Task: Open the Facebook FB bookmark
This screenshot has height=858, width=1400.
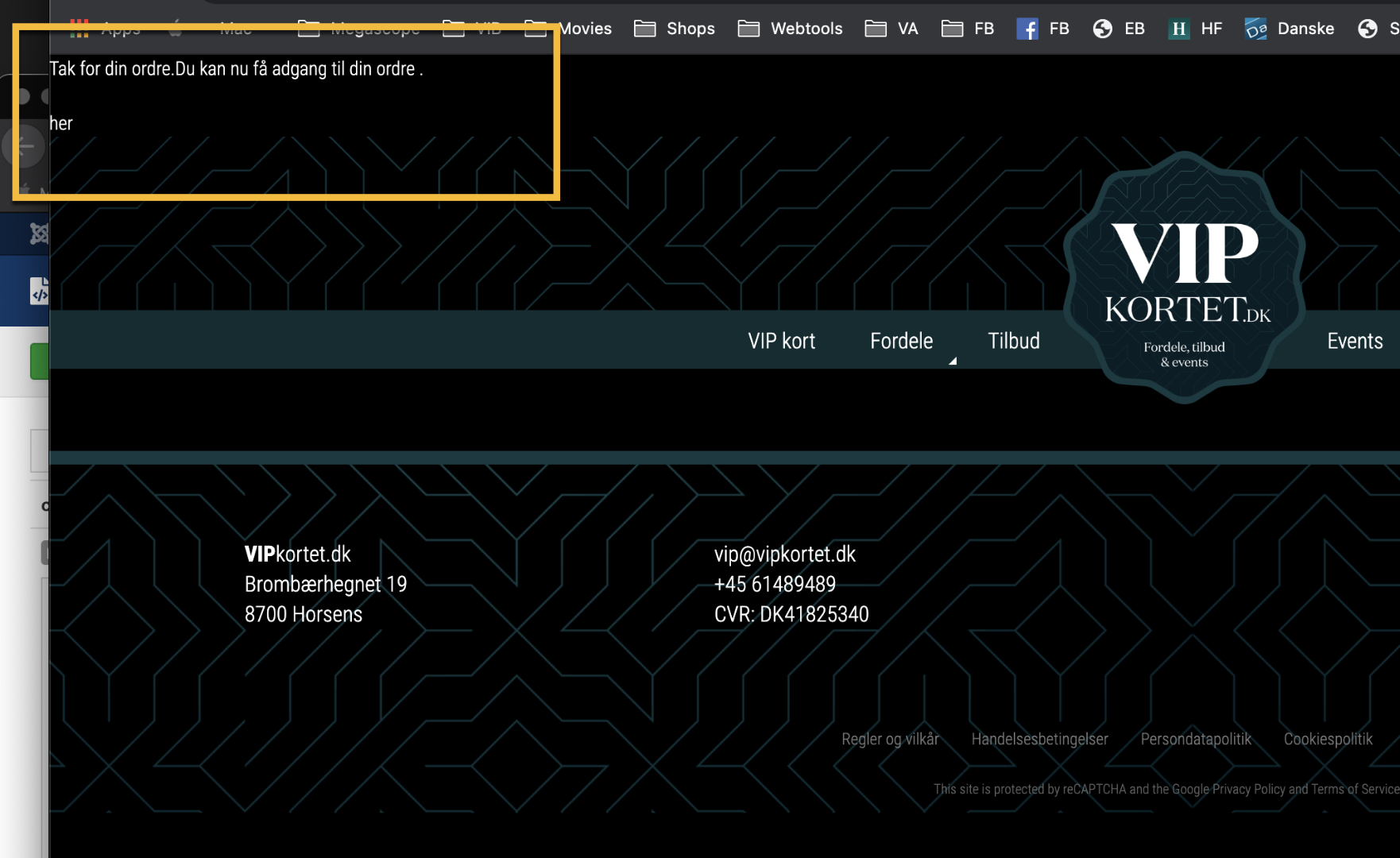Action: point(1042,29)
